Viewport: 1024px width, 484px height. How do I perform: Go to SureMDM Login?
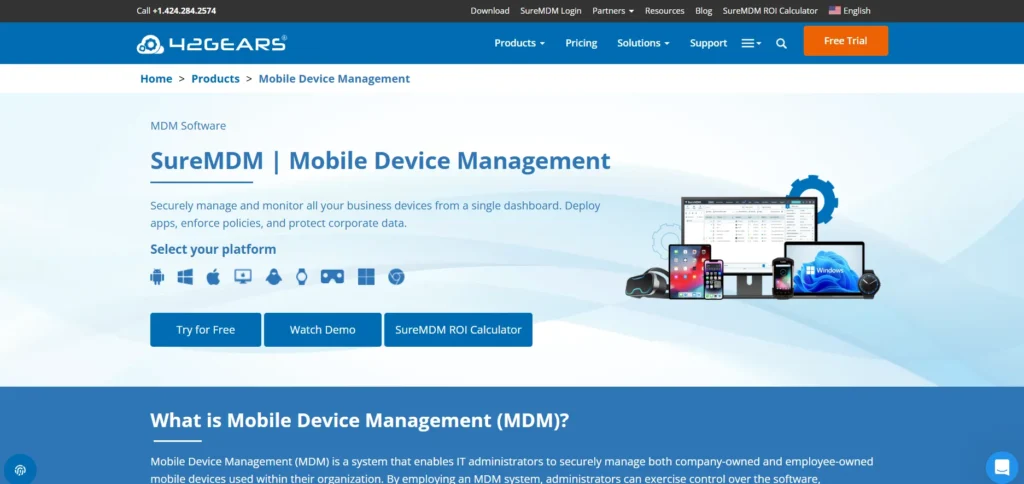[x=551, y=10]
